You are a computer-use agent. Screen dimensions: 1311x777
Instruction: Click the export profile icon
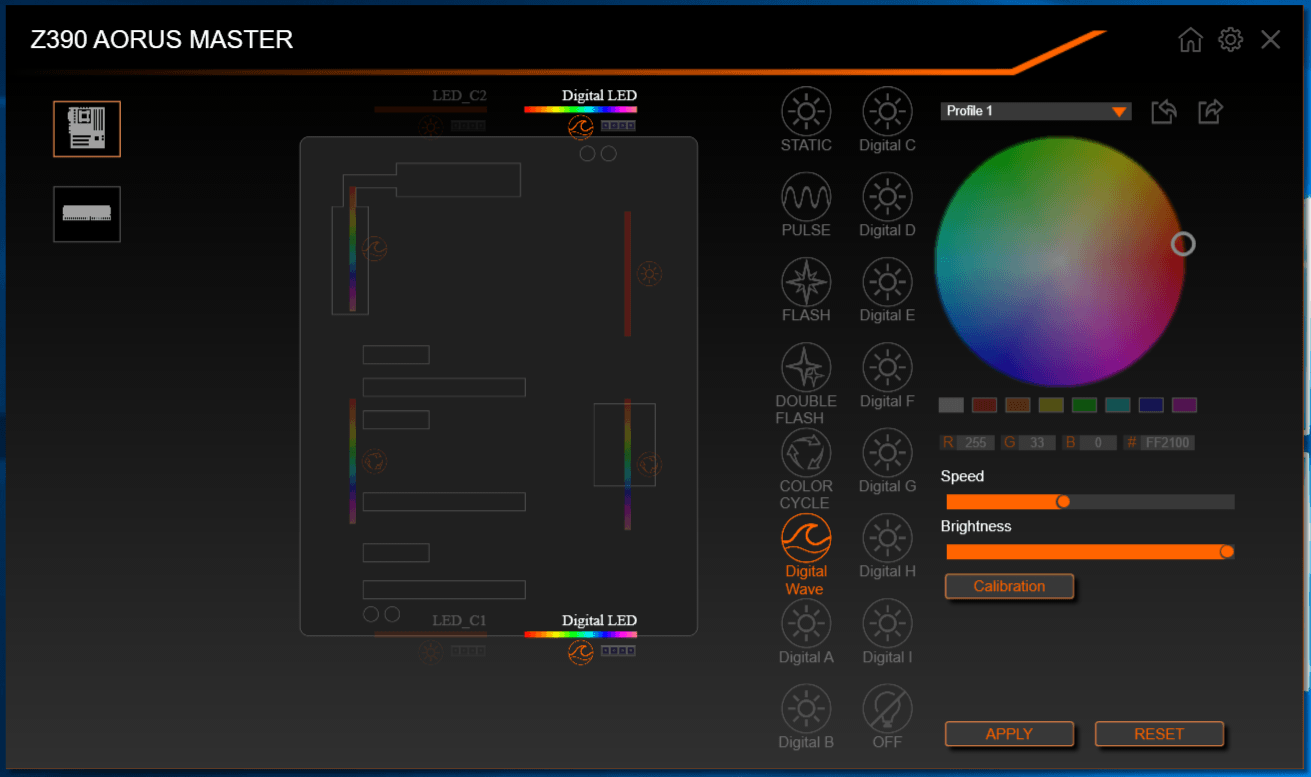(x=1210, y=111)
